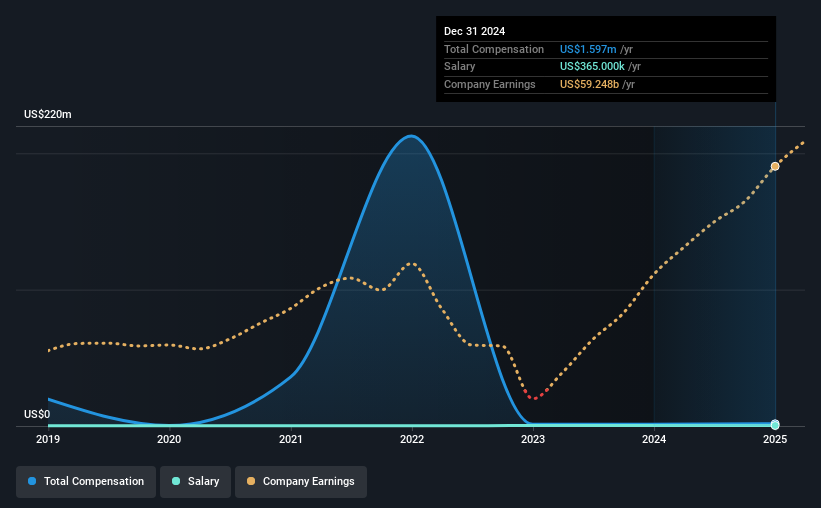This screenshot has width=821, height=508.
Task: Toggle the Company Earnings legend series
Action: tap(301, 481)
